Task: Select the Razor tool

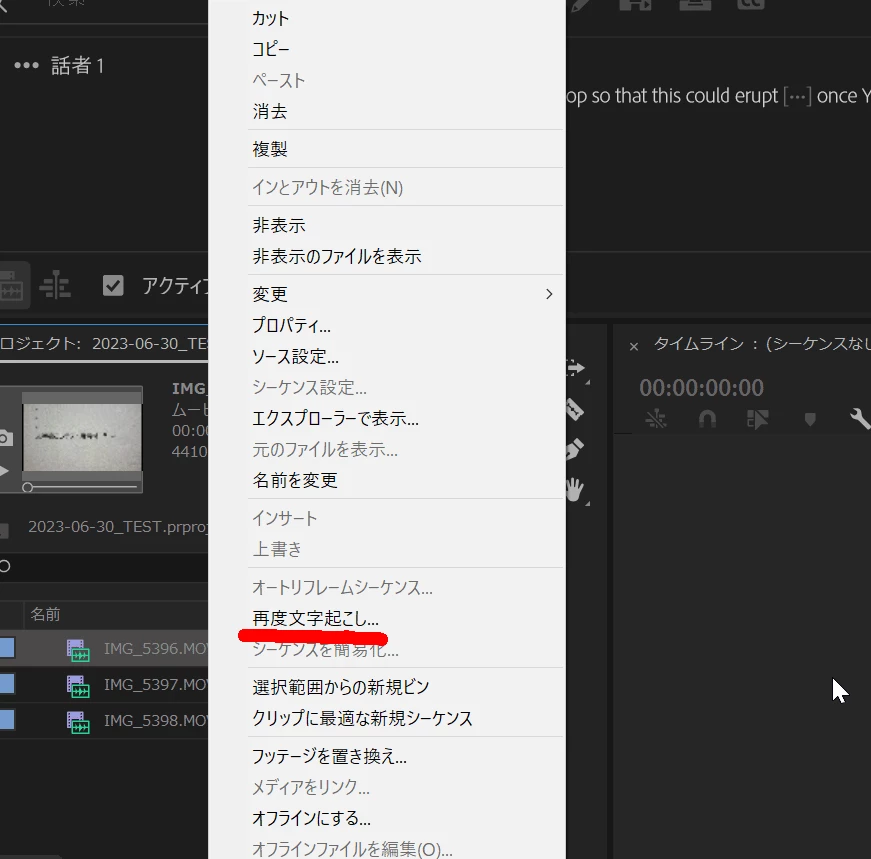Action: [574, 409]
